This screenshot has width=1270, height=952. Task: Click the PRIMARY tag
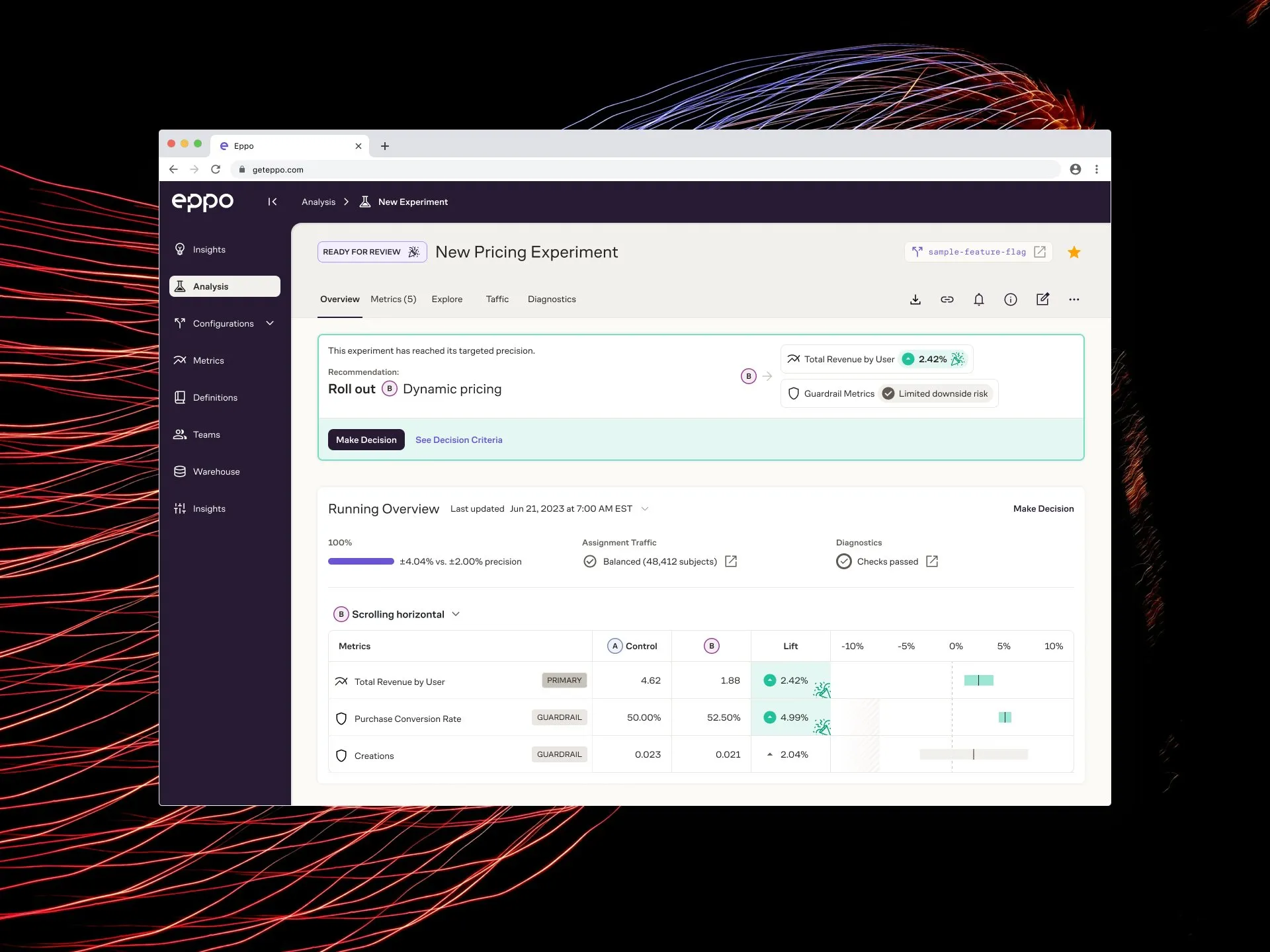coord(564,680)
